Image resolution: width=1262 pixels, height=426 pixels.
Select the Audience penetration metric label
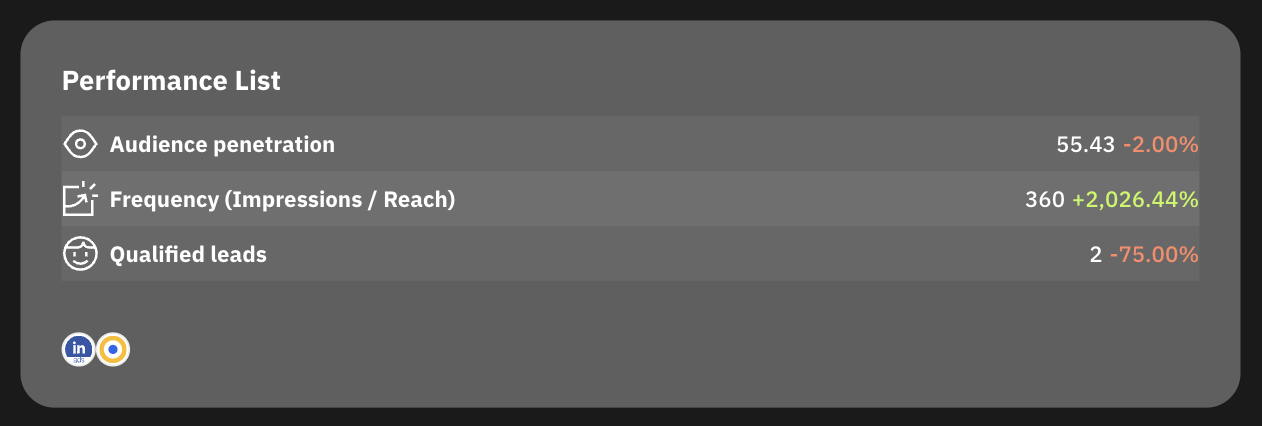pyautogui.click(x=222, y=144)
